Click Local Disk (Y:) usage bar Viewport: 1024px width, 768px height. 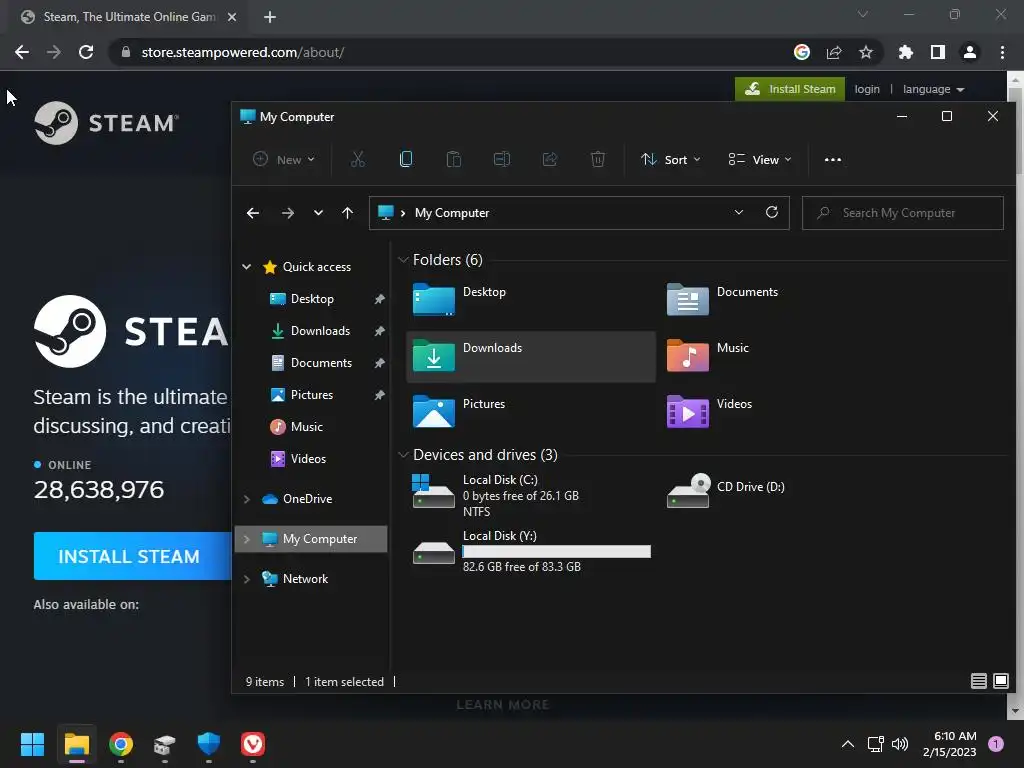point(556,551)
